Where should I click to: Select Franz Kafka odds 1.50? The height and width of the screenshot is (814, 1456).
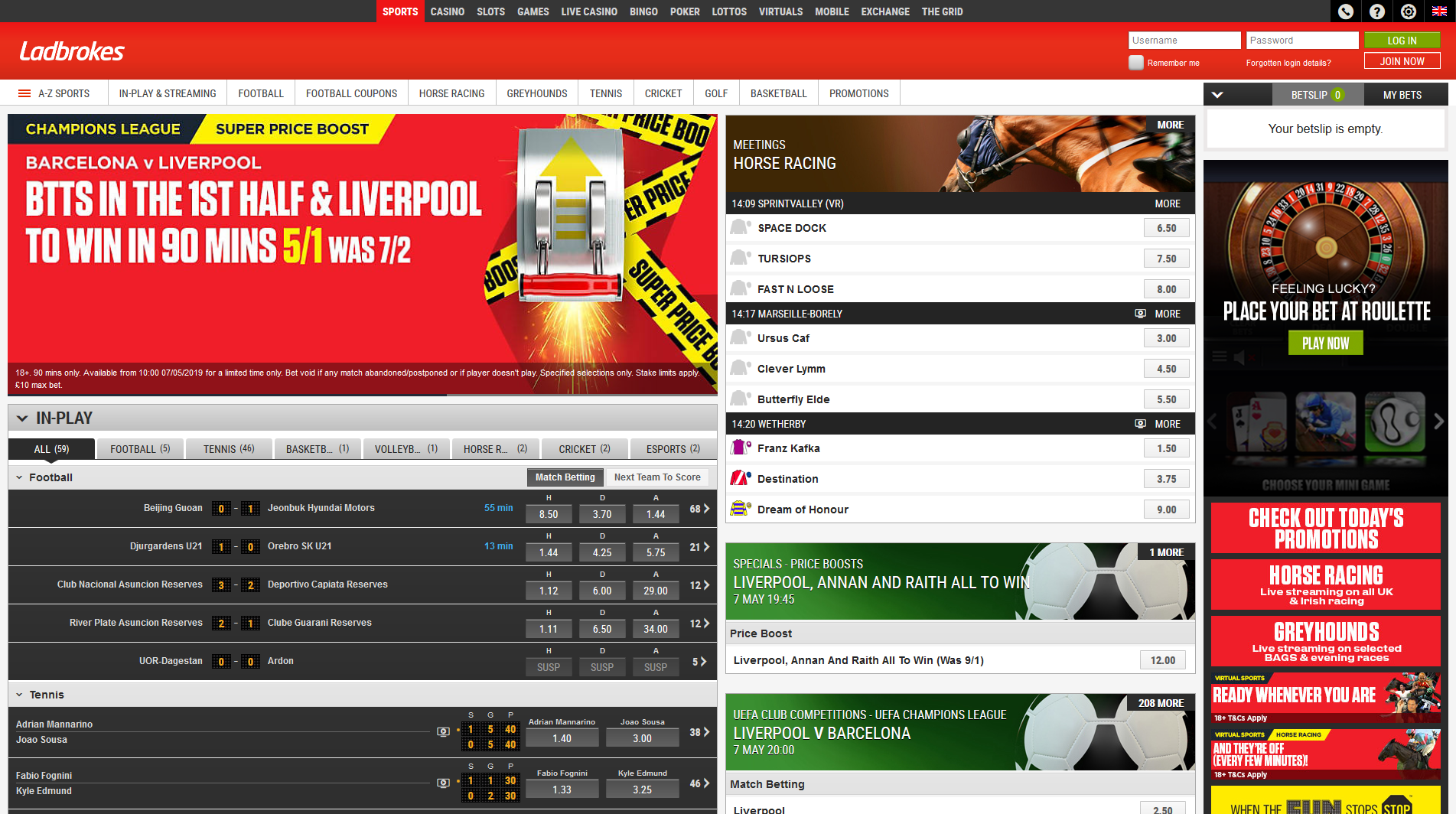pyautogui.click(x=1167, y=448)
